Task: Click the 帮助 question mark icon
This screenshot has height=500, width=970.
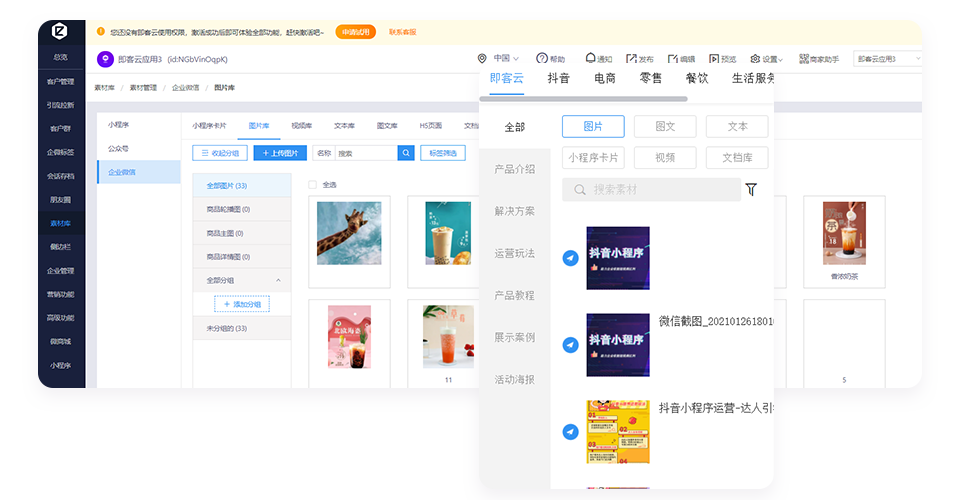Action: click(x=542, y=59)
